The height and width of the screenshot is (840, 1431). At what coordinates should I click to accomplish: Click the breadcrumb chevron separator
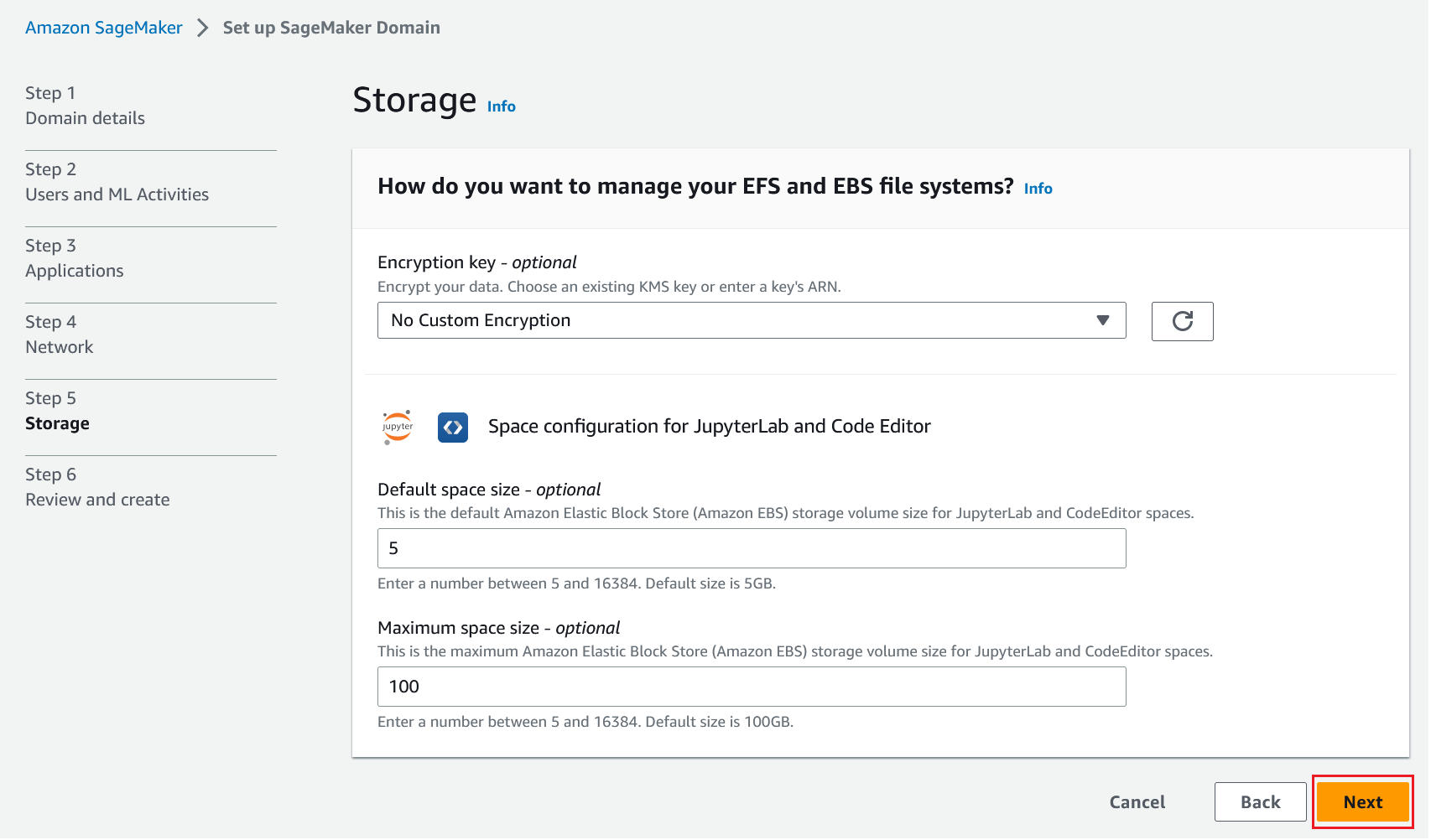(202, 28)
